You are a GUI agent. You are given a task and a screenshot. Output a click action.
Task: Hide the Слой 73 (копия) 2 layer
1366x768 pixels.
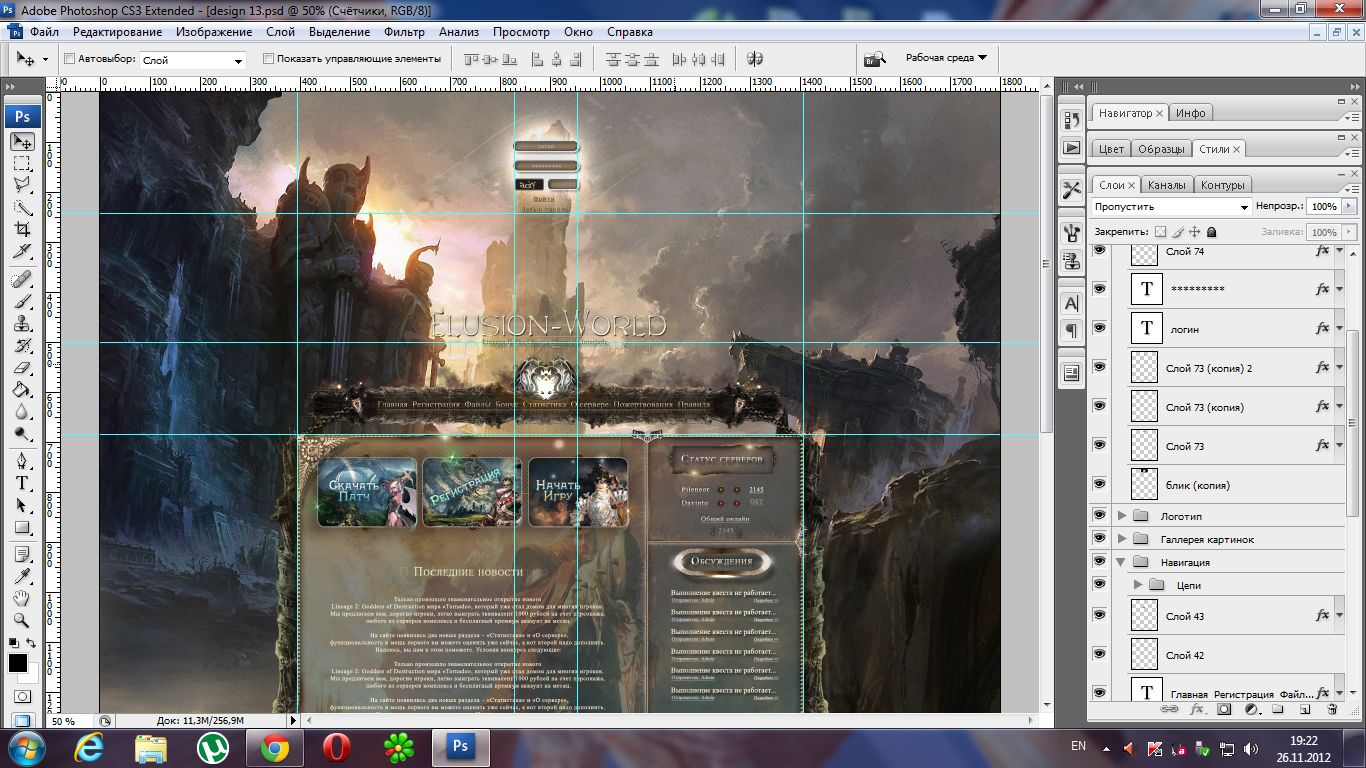tap(1100, 367)
